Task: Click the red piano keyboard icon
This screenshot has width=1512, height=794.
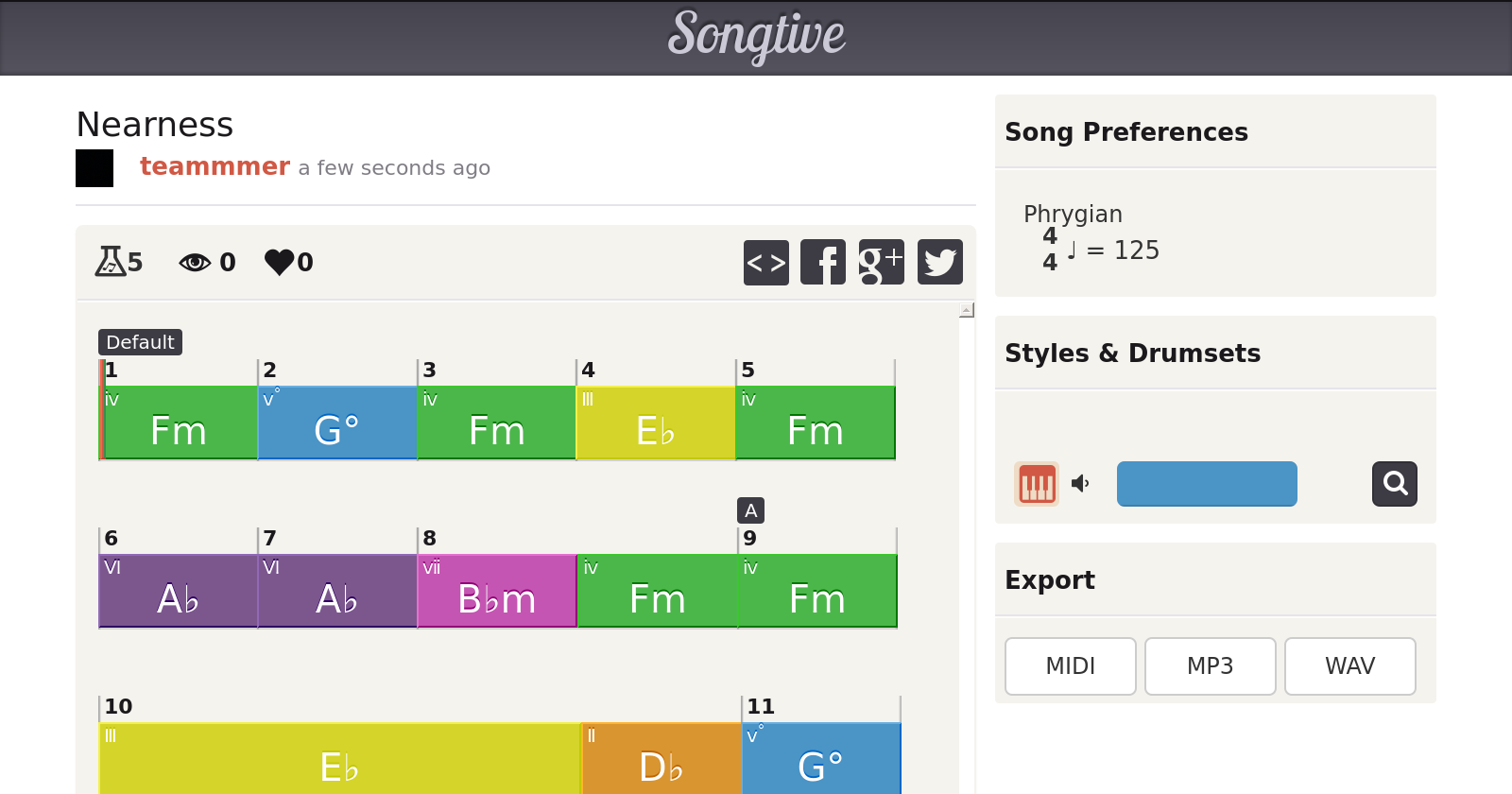Action: (1037, 484)
